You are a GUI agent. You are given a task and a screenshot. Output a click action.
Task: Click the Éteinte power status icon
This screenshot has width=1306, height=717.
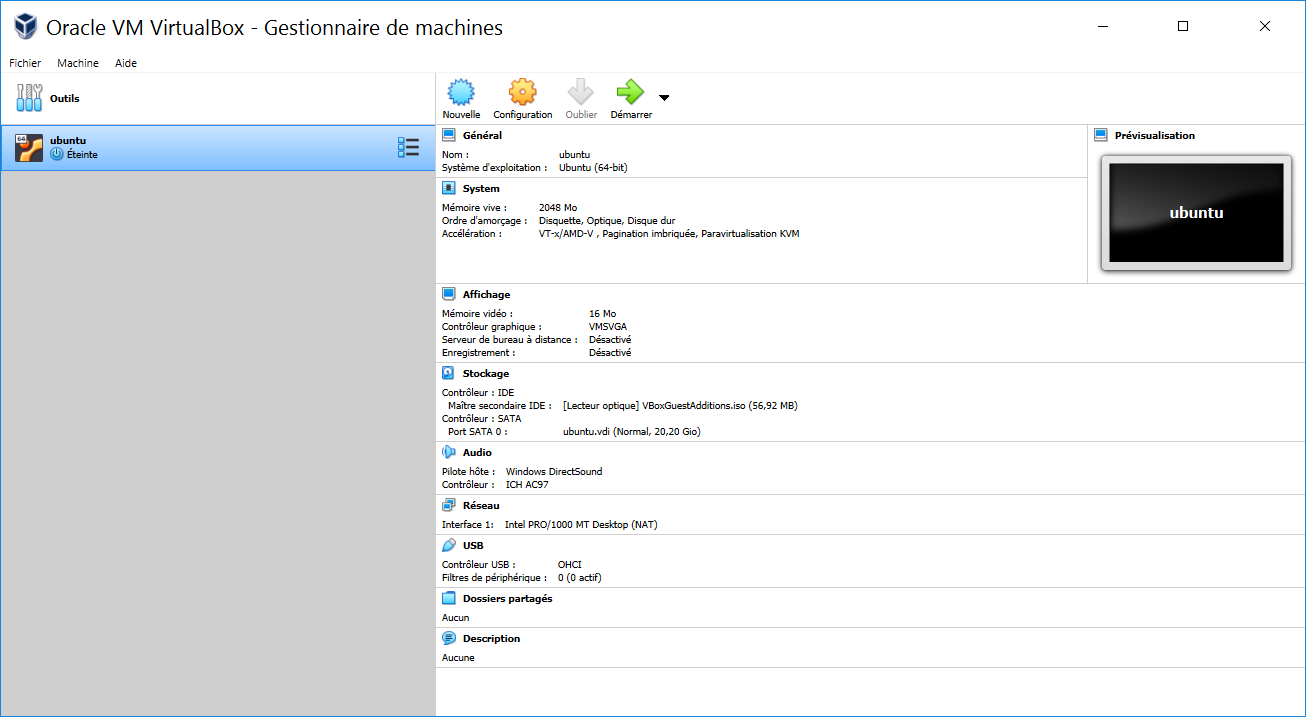pos(57,155)
